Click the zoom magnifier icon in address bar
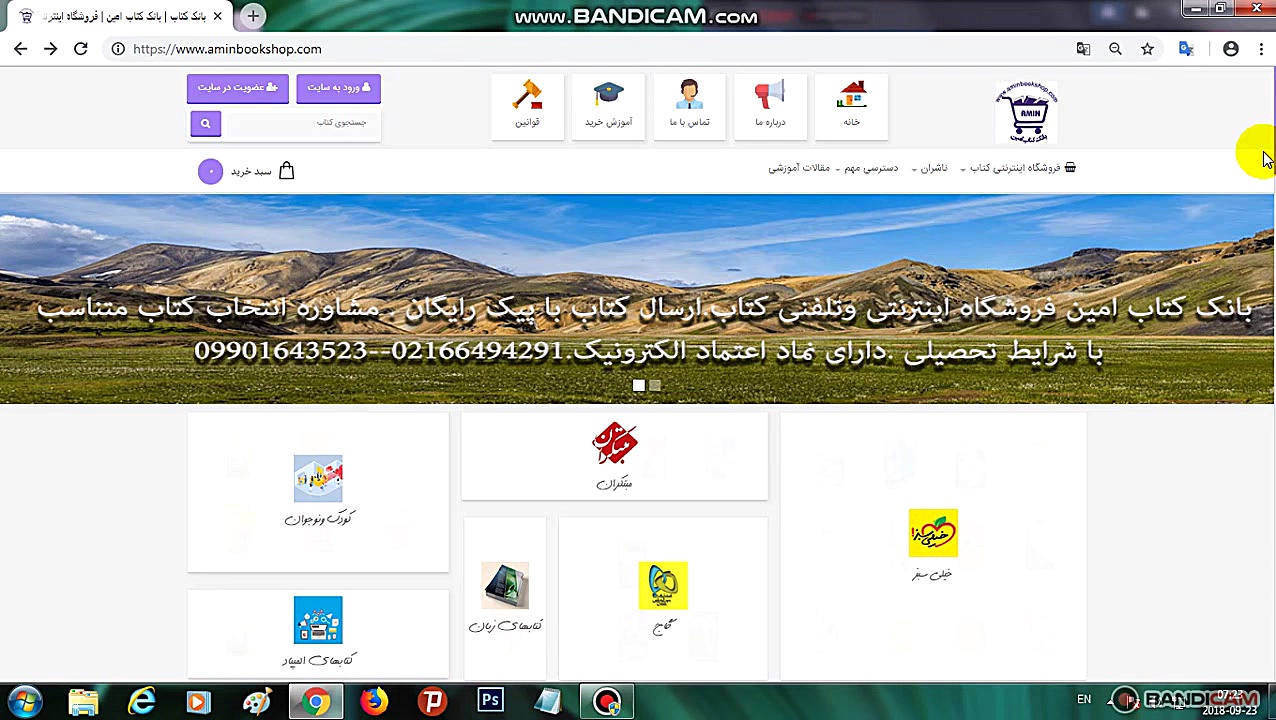This screenshot has width=1276, height=720. click(1115, 49)
